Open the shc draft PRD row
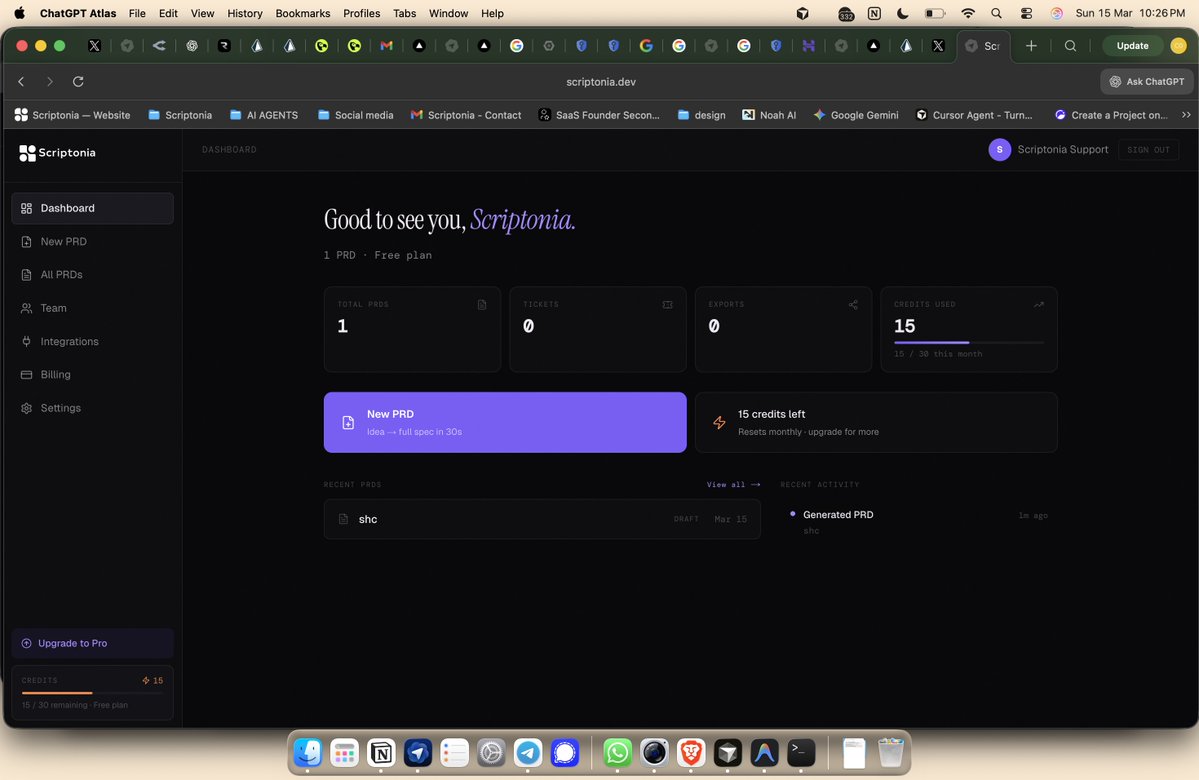 [542, 519]
